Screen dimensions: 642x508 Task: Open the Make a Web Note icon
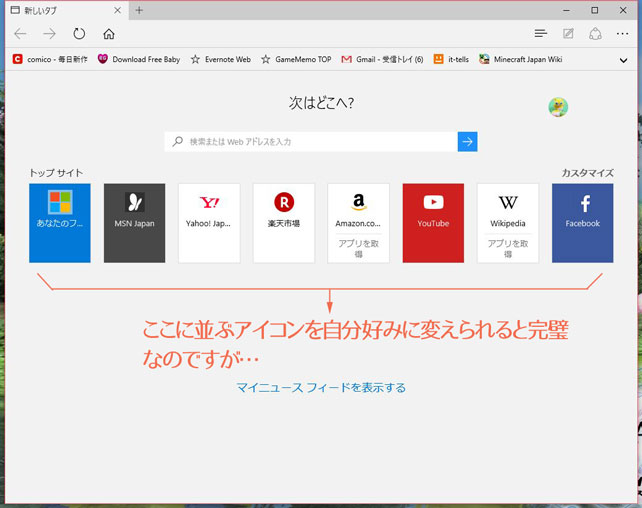(x=568, y=34)
